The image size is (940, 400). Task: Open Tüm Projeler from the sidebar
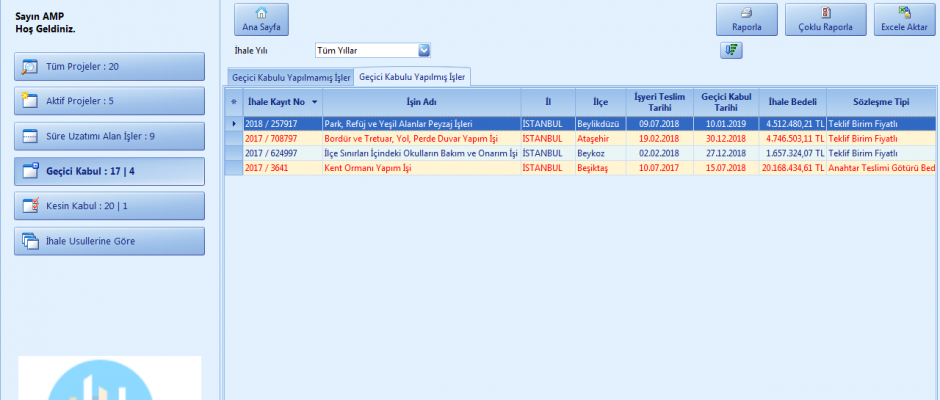point(110,67)
